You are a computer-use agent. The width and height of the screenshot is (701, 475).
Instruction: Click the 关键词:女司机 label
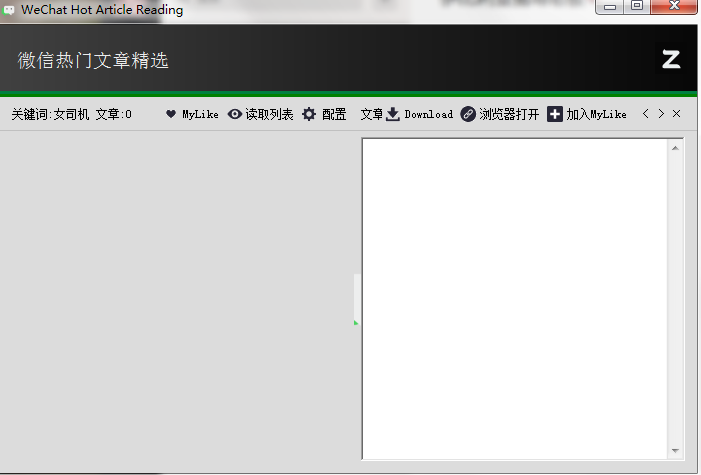50,115
